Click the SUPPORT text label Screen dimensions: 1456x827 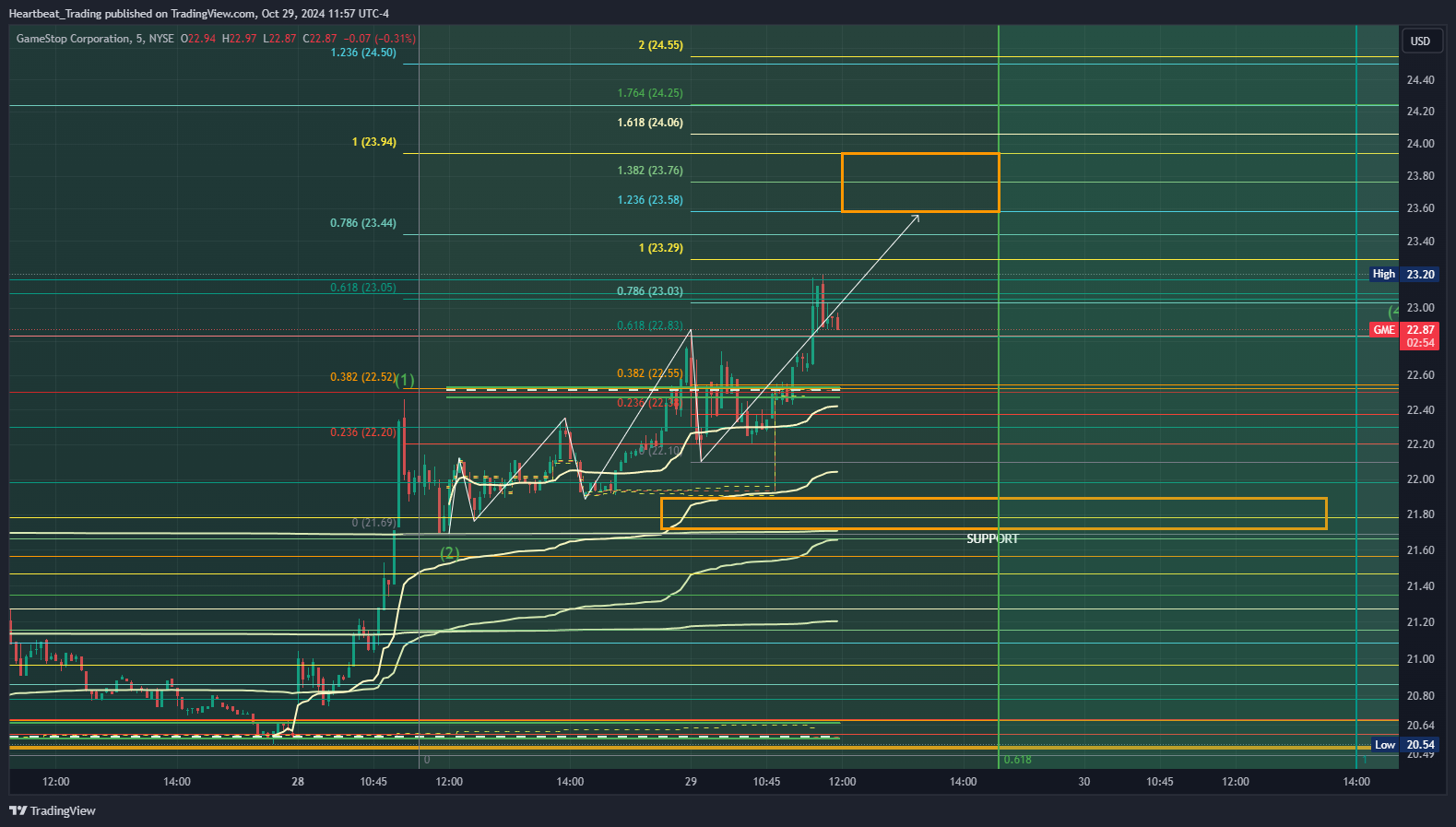pos(992,538)
